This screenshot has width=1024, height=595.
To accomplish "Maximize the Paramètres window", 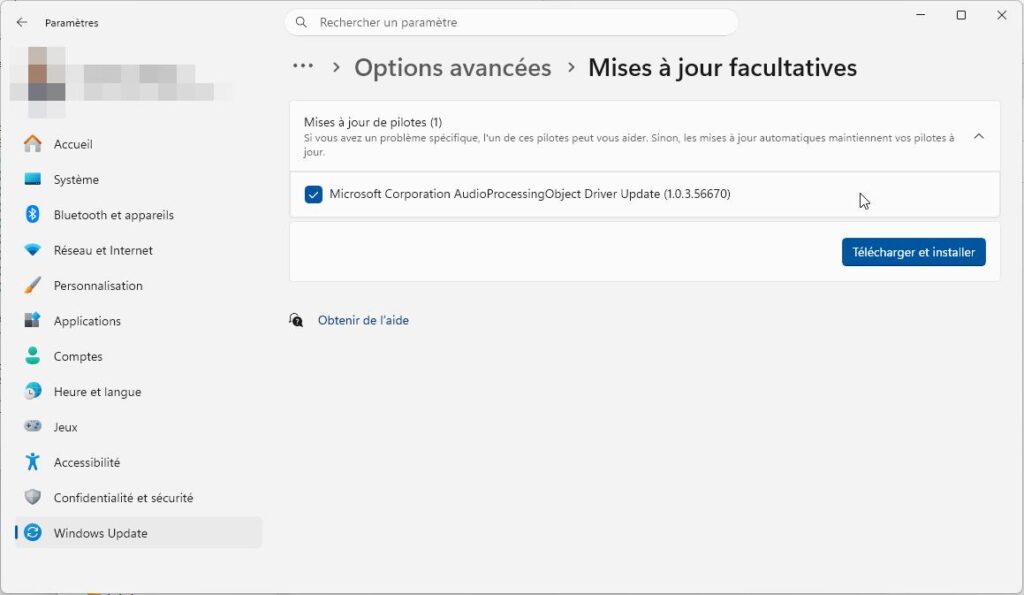I will click(961, 15).
